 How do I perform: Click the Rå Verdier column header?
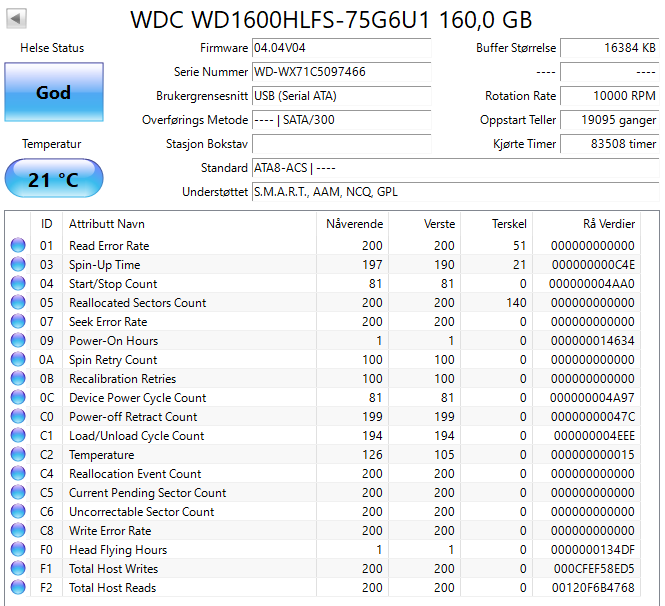point(587,223)
